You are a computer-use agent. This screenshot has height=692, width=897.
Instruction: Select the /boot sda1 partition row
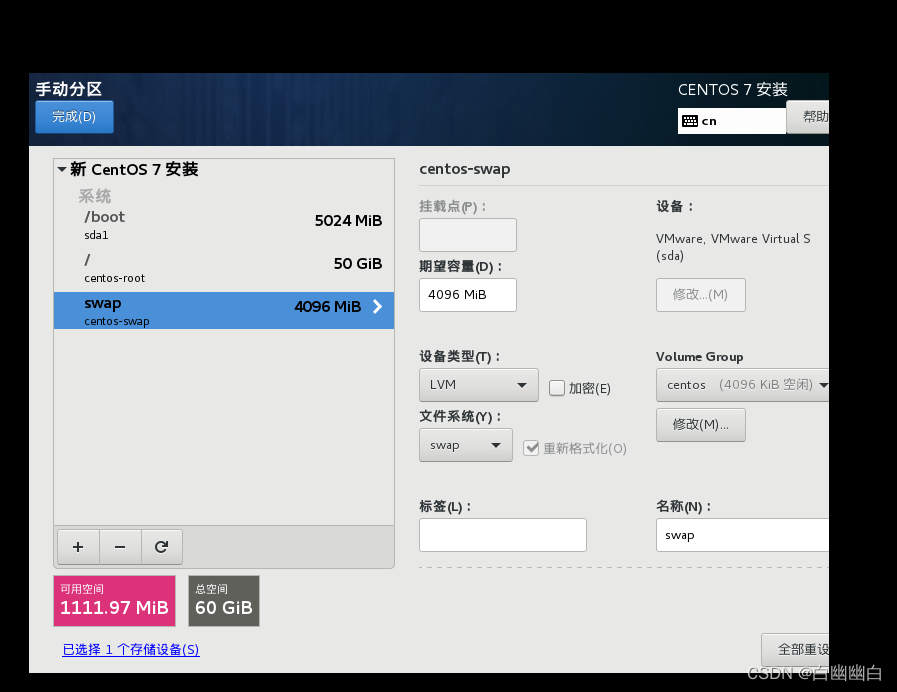(224, 225)
